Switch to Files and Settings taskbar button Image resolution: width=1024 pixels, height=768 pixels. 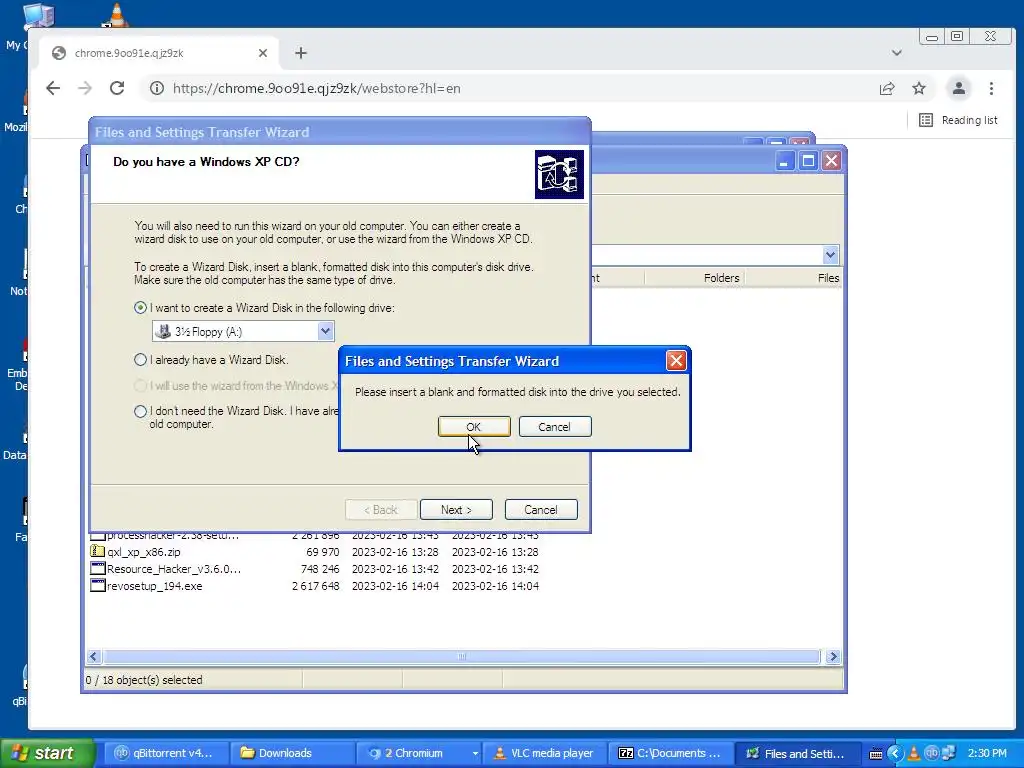coord(797,753)
